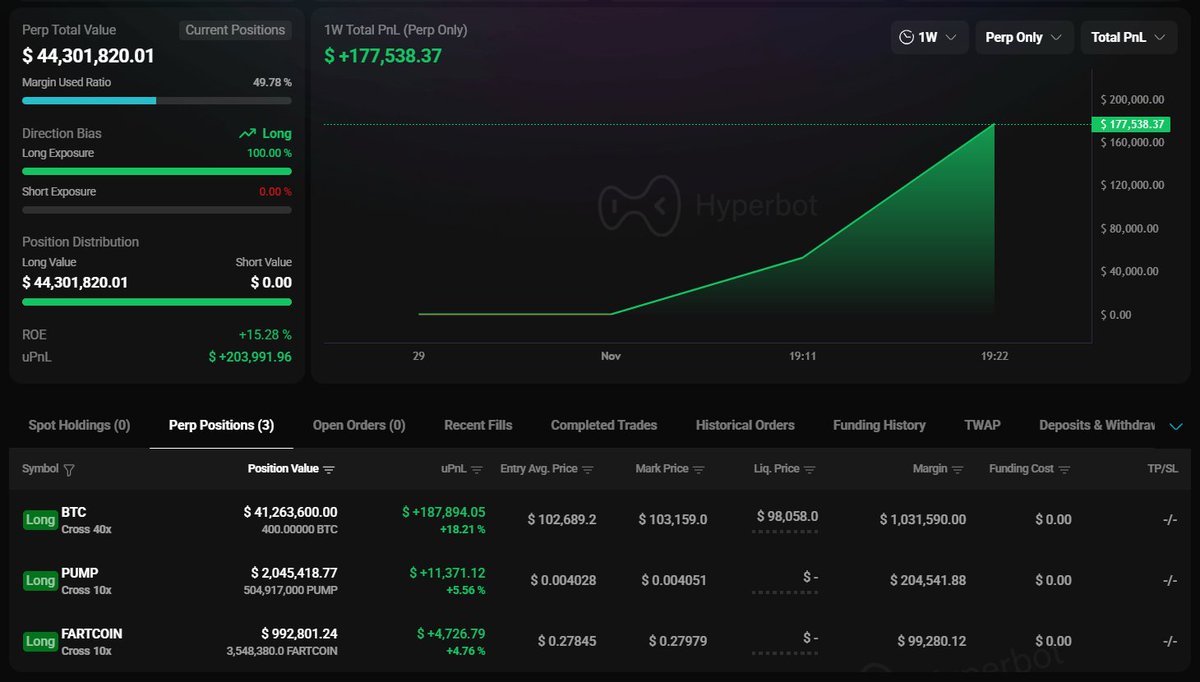Click the 19:22 chart time label

pyautogui.click(x=995, y=355)
